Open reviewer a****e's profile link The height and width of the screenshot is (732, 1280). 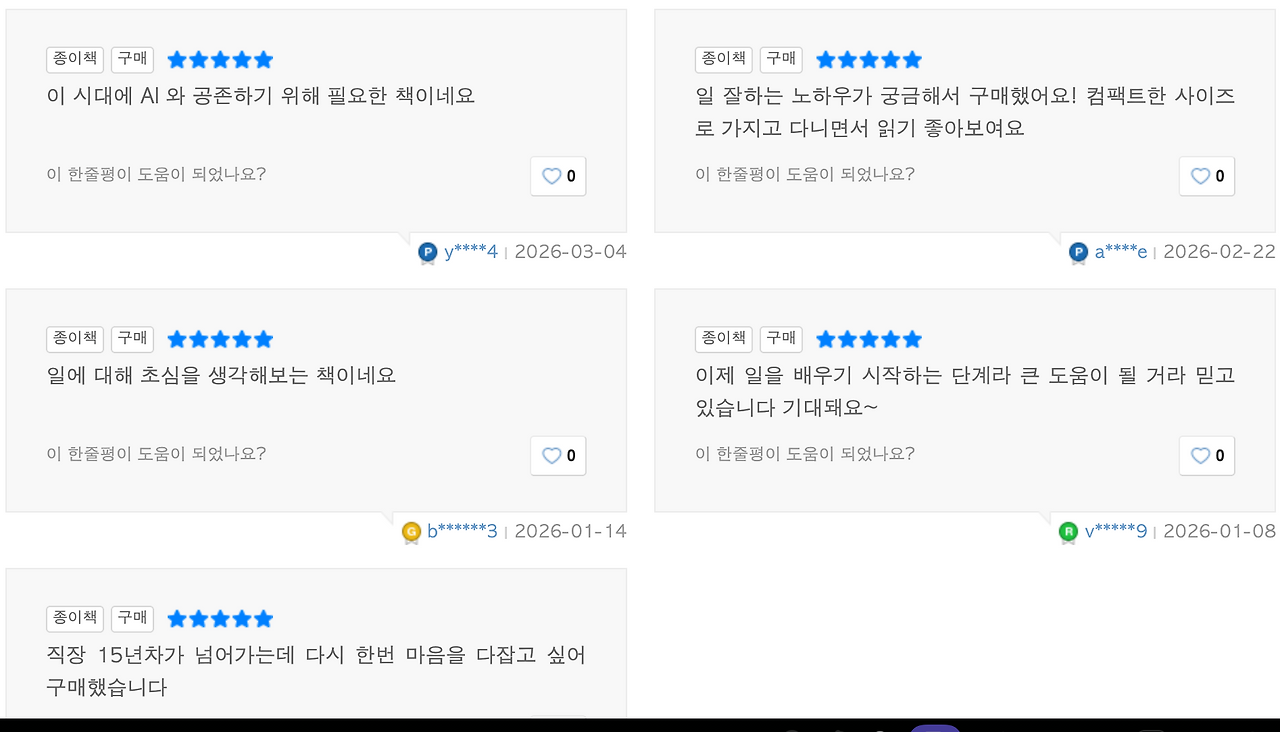pyautogui.click(x=1119, y=253)
